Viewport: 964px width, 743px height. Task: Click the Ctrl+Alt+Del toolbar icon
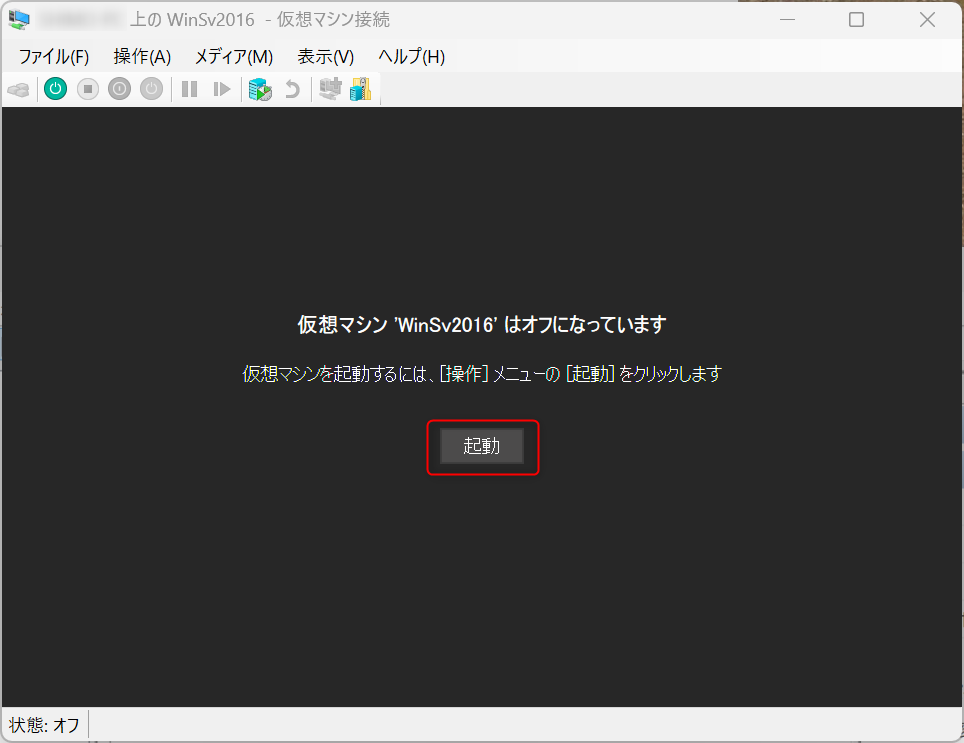pos(18,89)
